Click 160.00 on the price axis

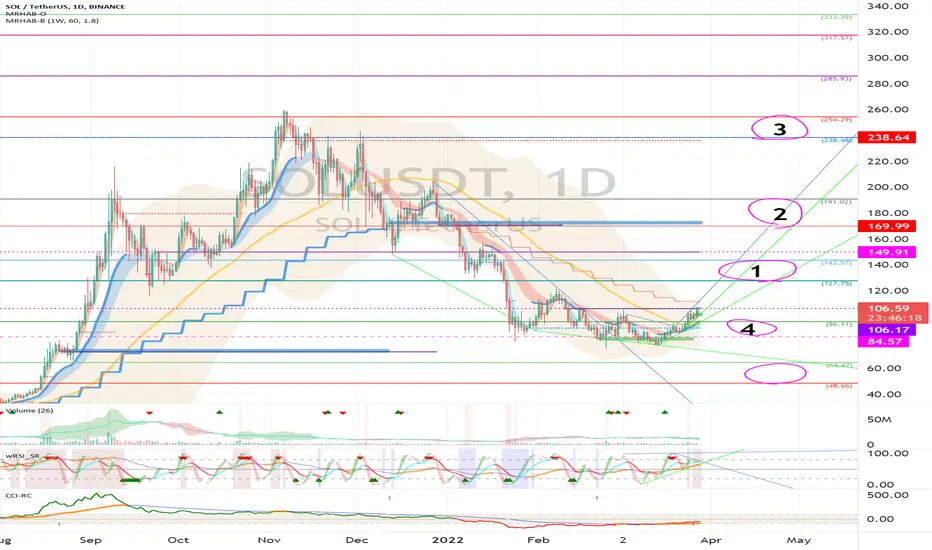(888, 239)
